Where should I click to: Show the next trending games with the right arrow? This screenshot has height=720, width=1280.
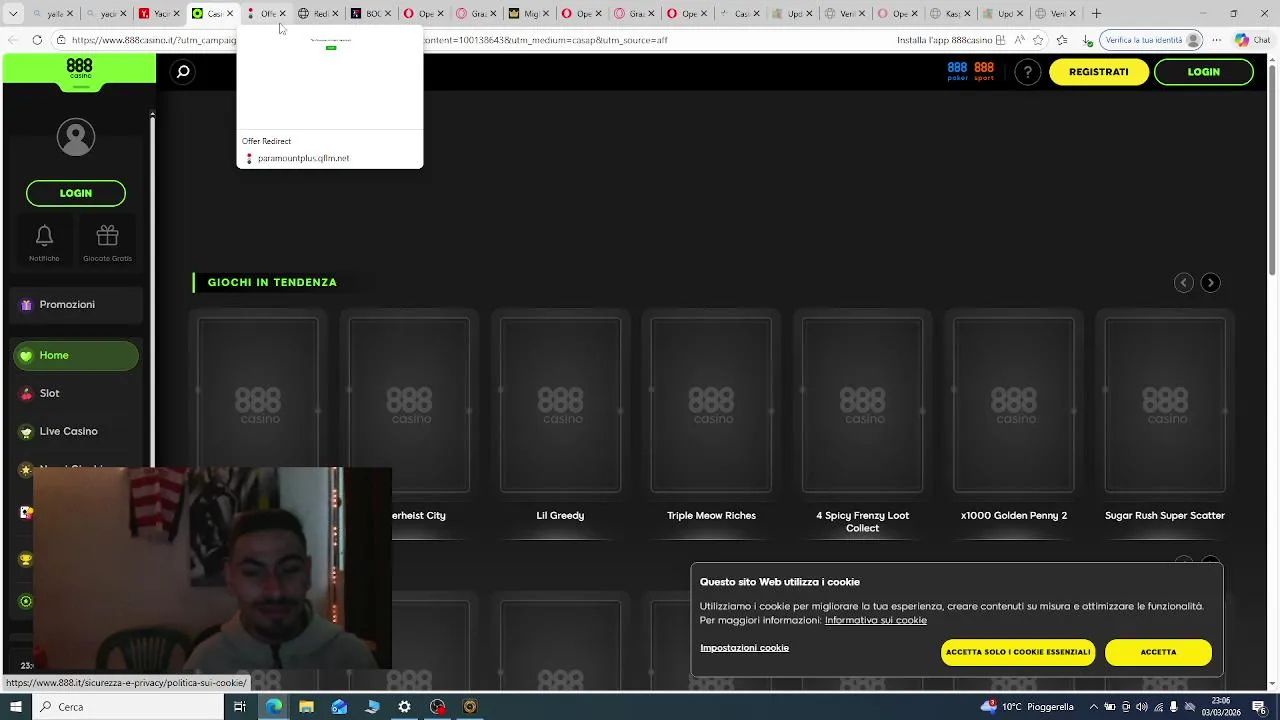[1210, 283]
